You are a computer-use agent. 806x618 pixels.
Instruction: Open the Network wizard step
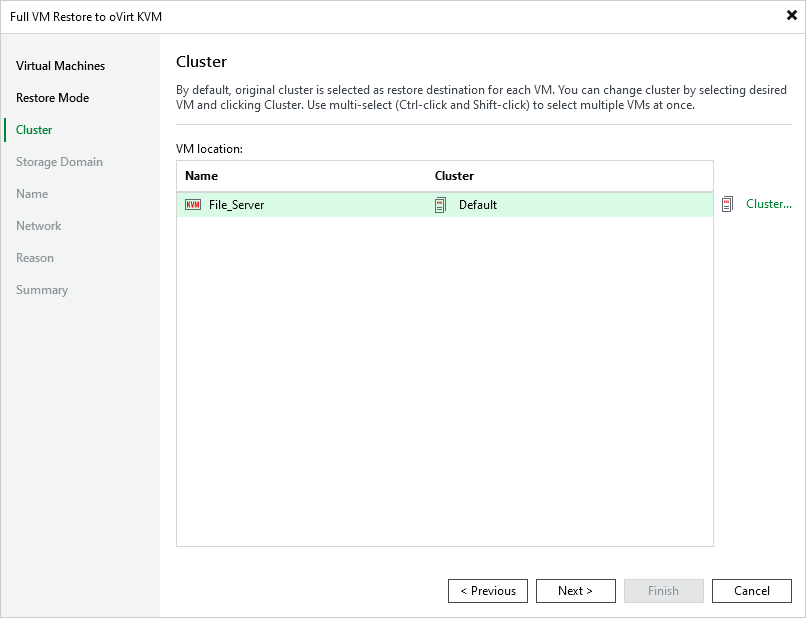38,225
